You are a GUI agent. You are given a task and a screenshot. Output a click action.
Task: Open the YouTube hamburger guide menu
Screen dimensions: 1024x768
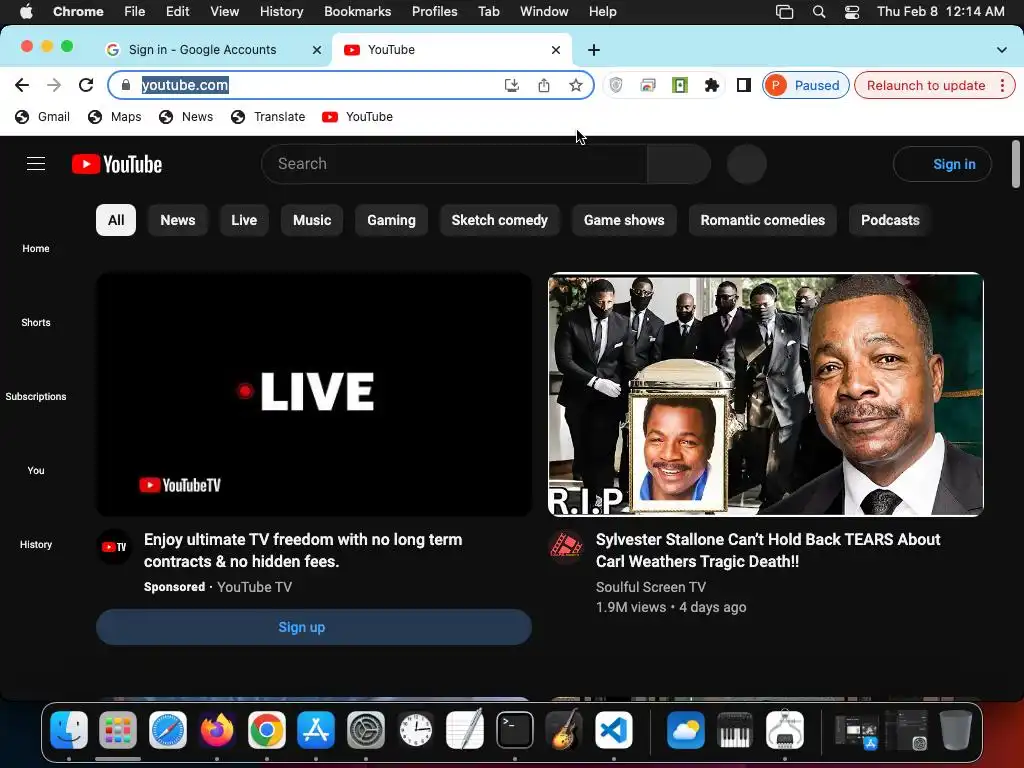(36, 164)
